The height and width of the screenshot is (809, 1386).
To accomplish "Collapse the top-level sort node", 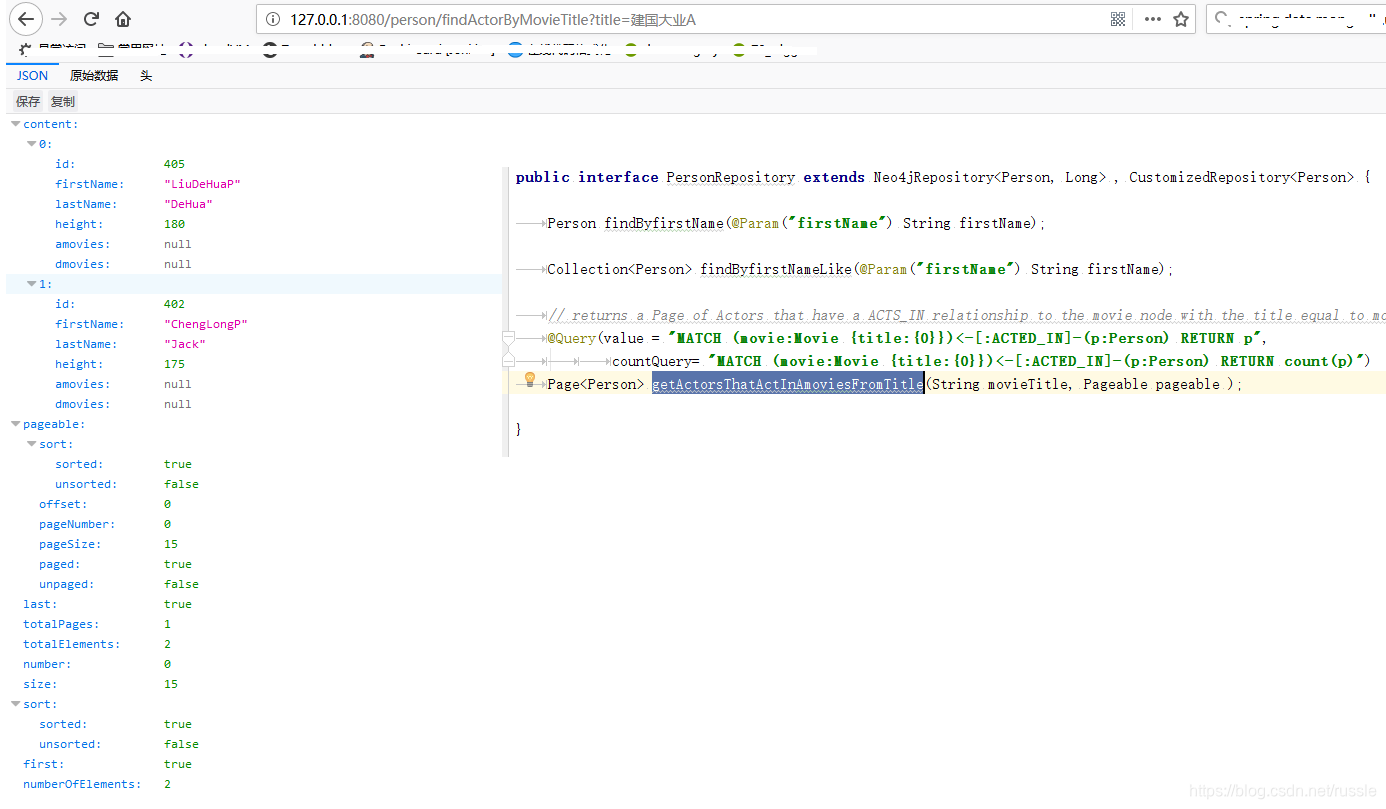I will 15,704.
